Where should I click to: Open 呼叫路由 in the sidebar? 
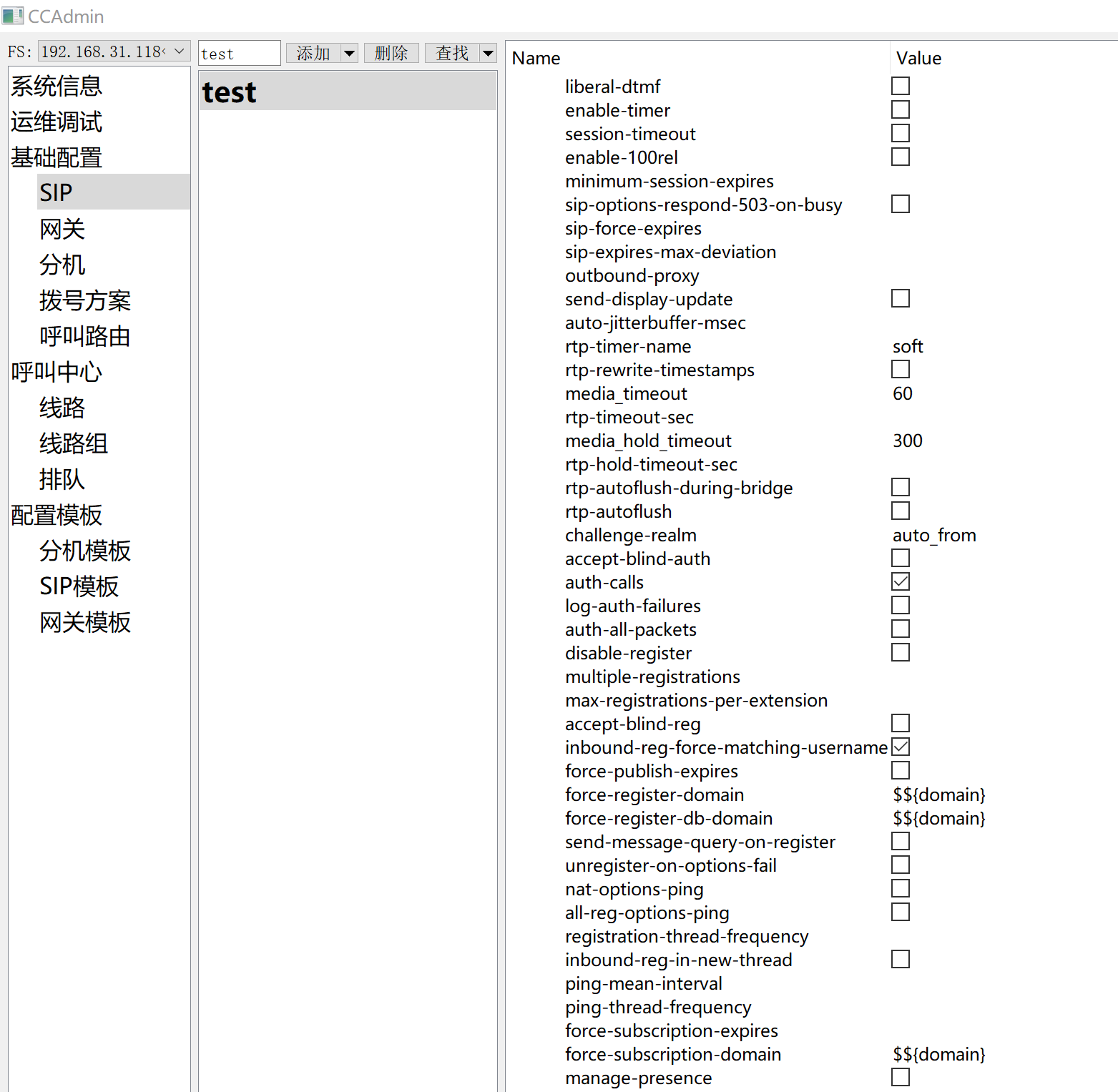(85, 336)
